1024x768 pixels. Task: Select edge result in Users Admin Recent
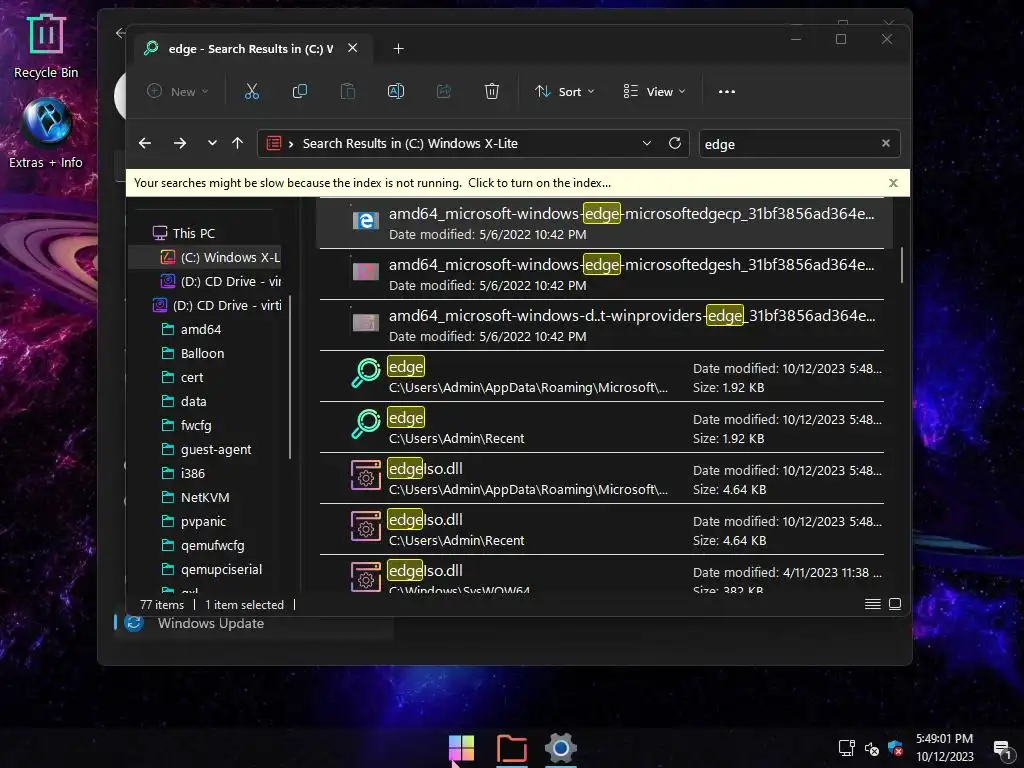click(x=601, y=427)
